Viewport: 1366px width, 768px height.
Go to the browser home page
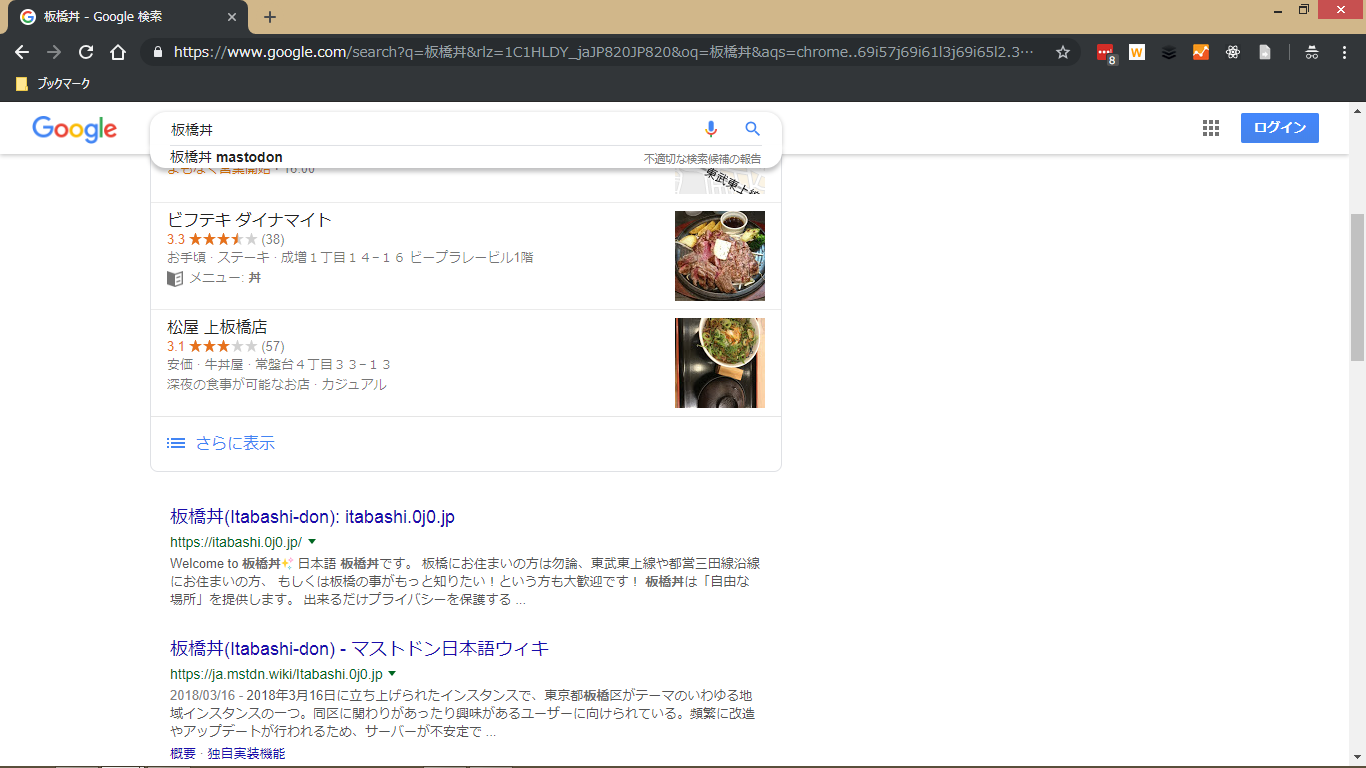click(118, 52)
